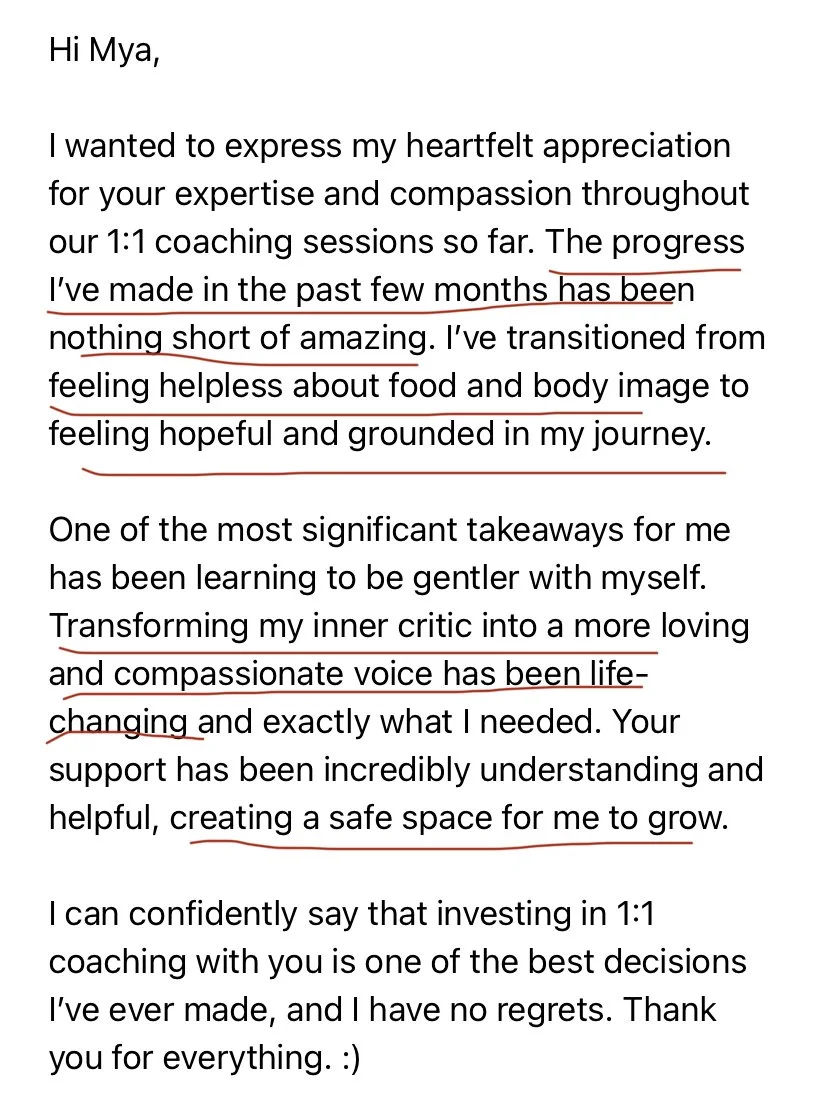Image resolution: width=828 pixels, height=1112 pixels.
Task: Click the words "gentler with myself."
Action: point(560,579)
